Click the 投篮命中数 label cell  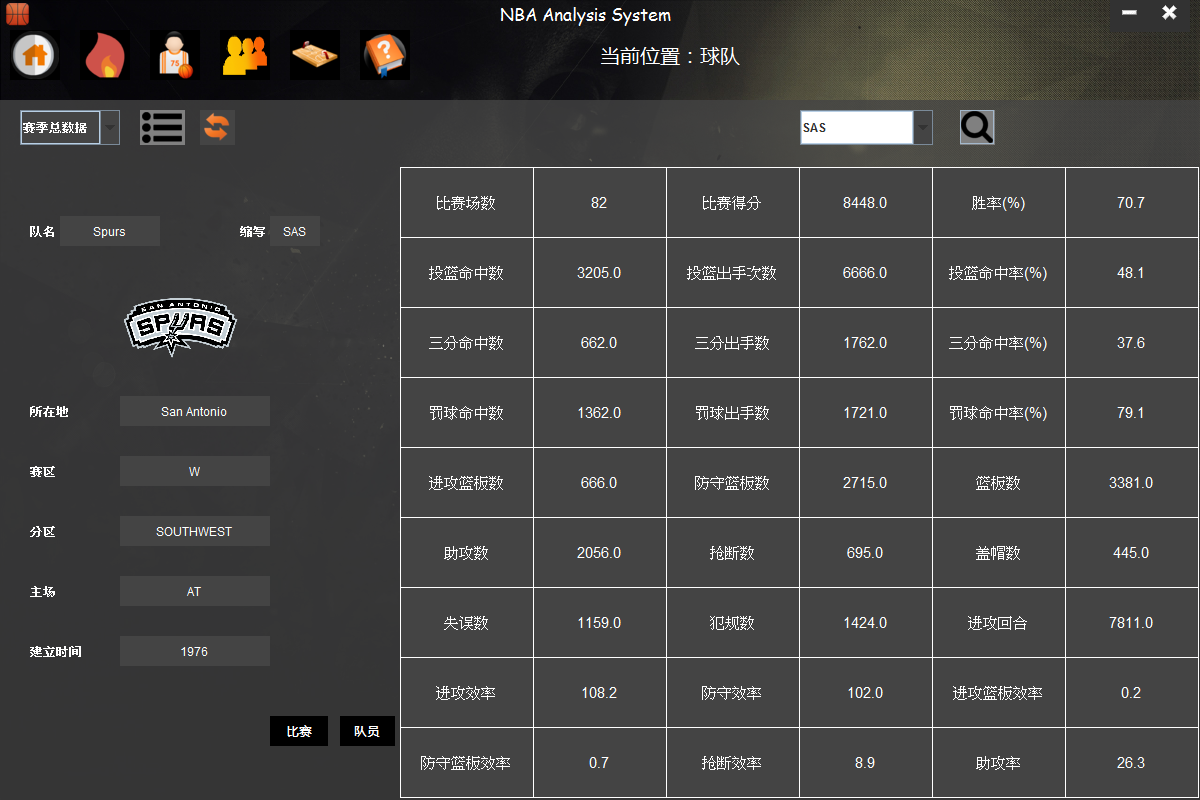(467, 273)
